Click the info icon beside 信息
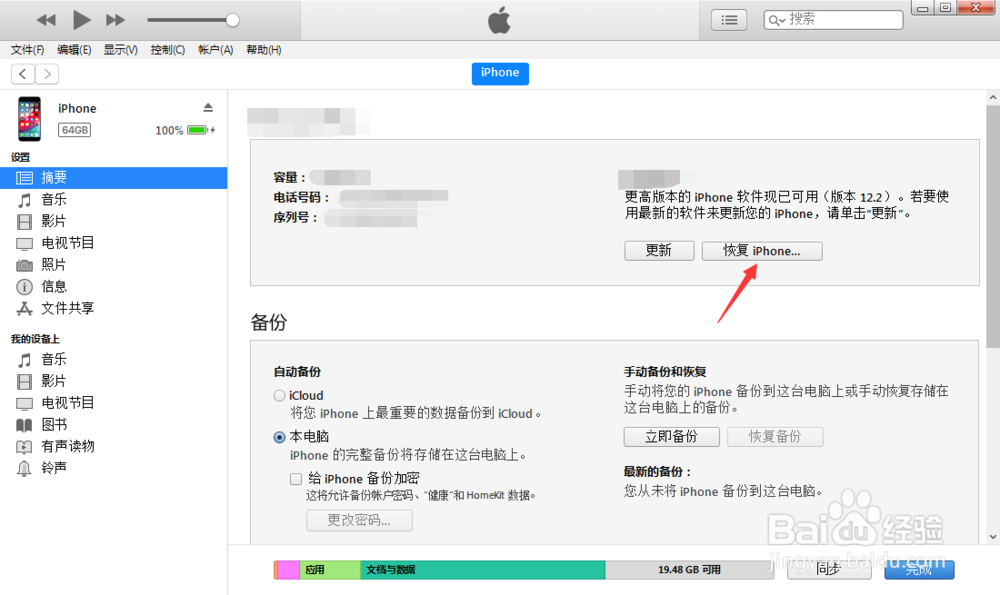1000x595 pixels. (24, 287)
